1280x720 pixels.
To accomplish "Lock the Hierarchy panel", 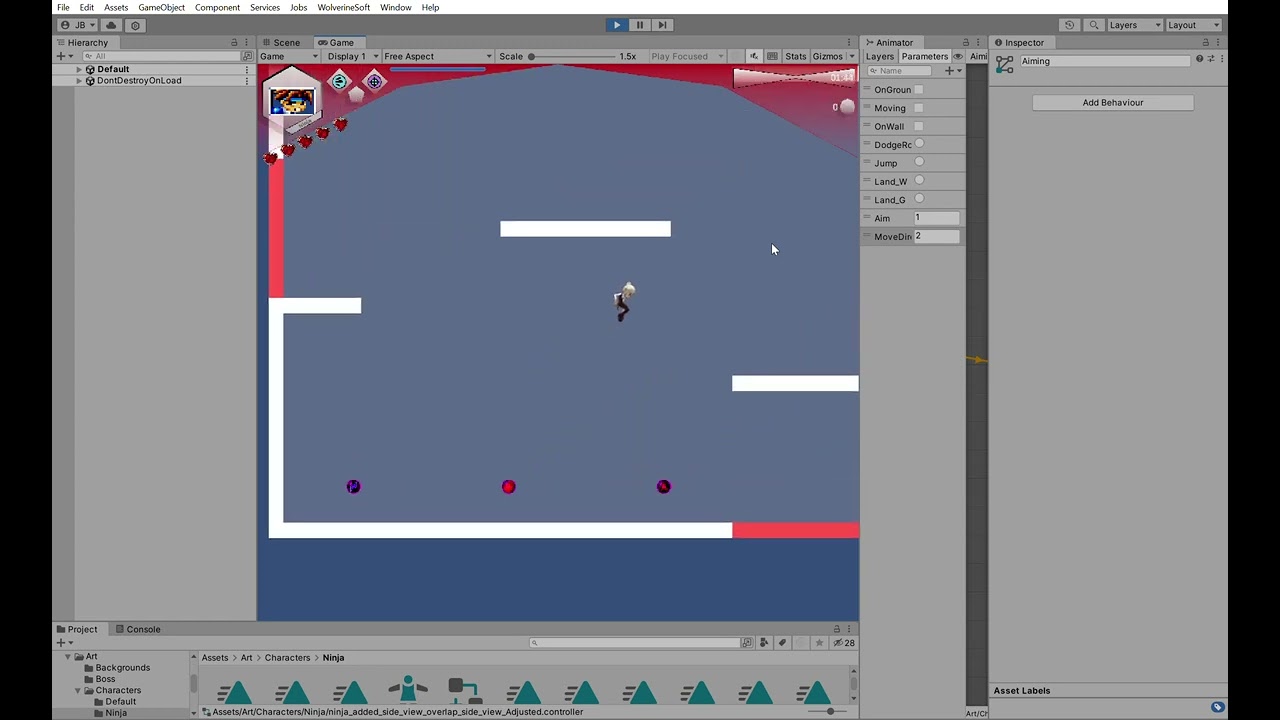I will coord(235,42).
